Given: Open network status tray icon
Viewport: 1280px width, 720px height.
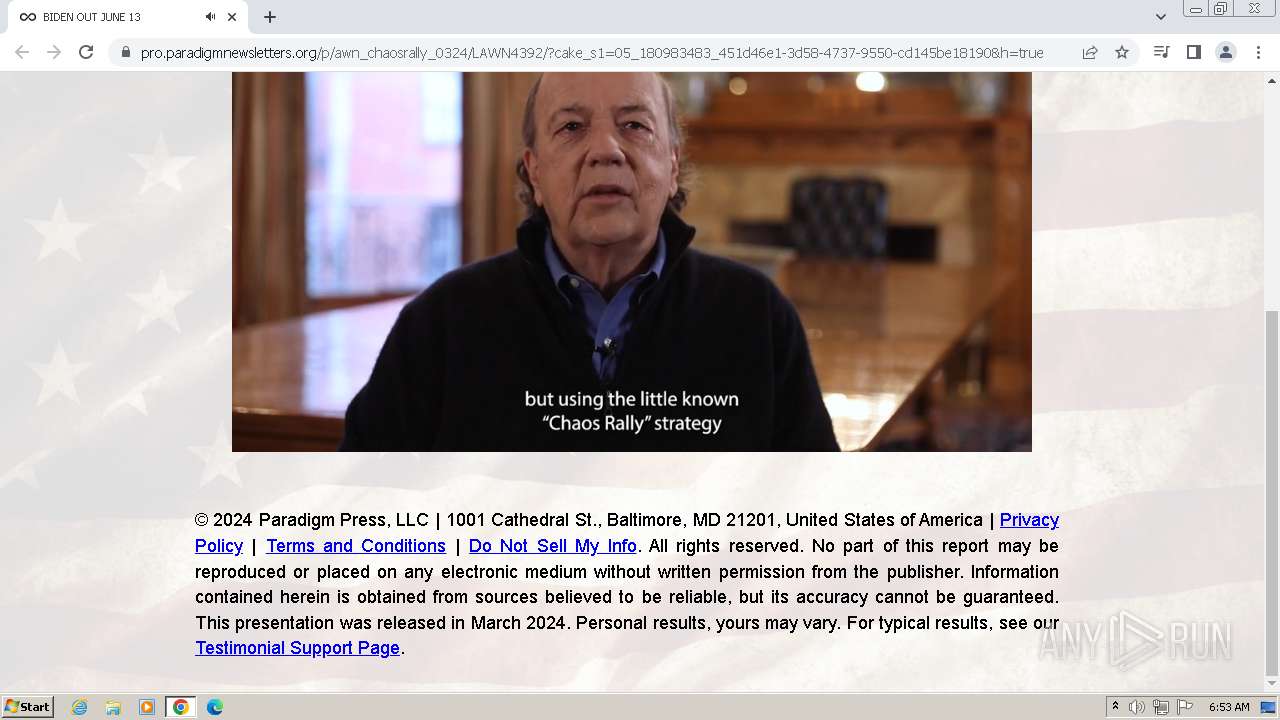Looking at the screenshot, I should 1161,707.
